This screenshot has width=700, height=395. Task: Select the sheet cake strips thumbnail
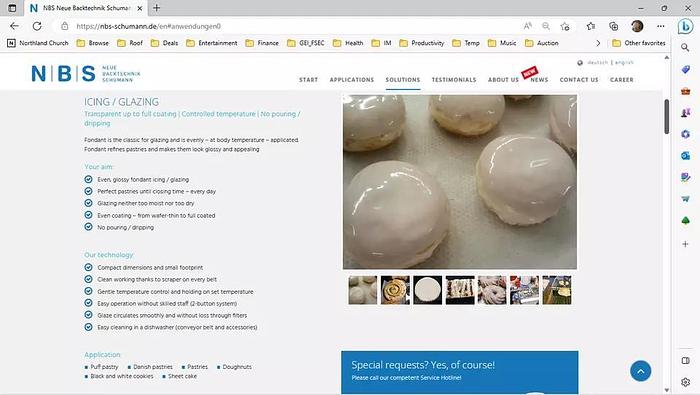point(460,290)
